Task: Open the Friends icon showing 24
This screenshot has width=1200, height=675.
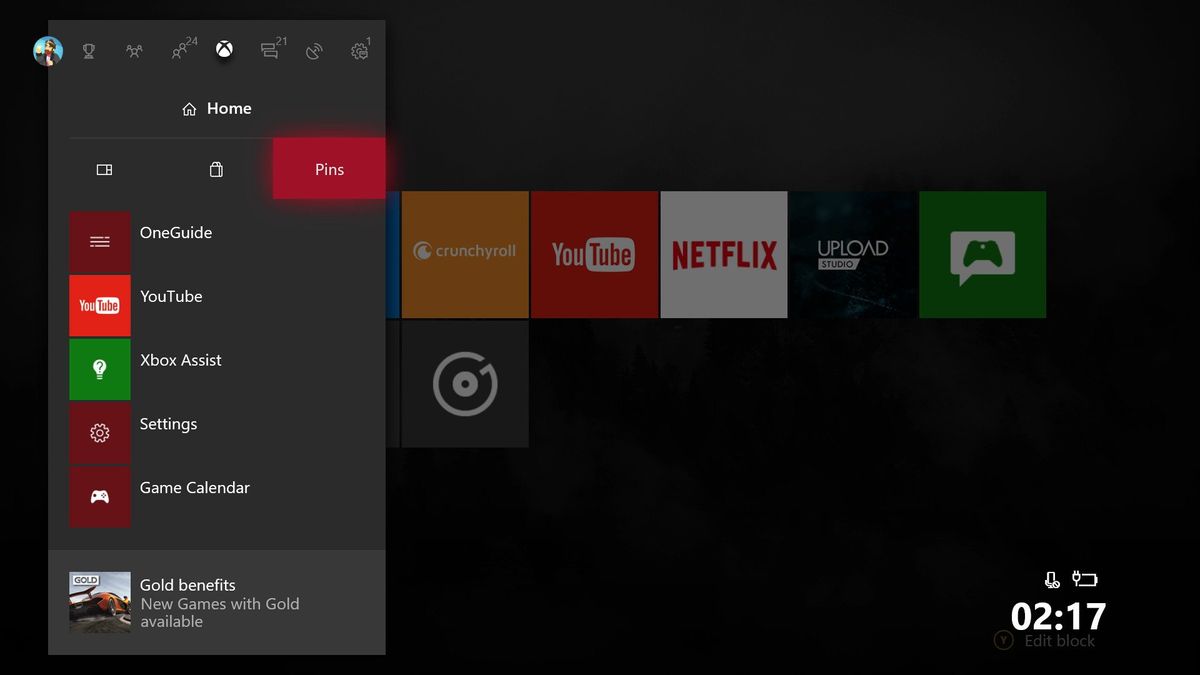Action: [180, 50]
